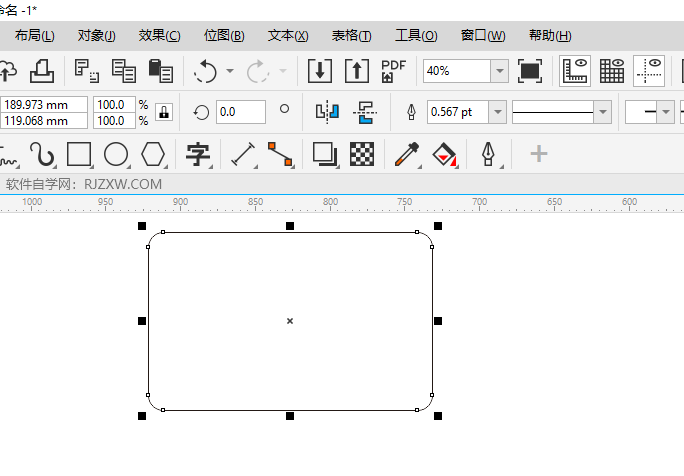Image resolution: width=684 pixels, height=476 pixels.
Task: Click the plus quick customize button
Action: [x=538, y=154]
